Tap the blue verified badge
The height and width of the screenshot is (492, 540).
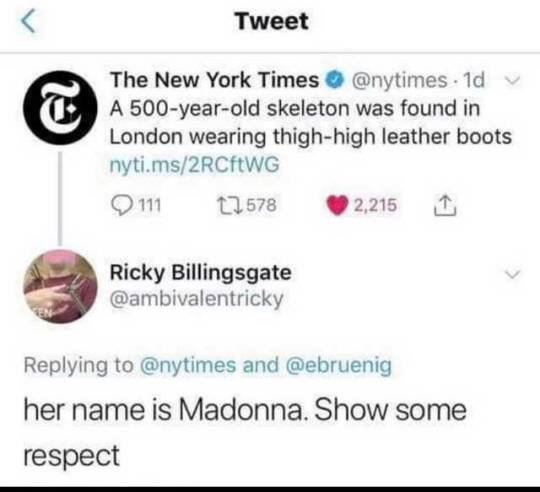(334, 80)
